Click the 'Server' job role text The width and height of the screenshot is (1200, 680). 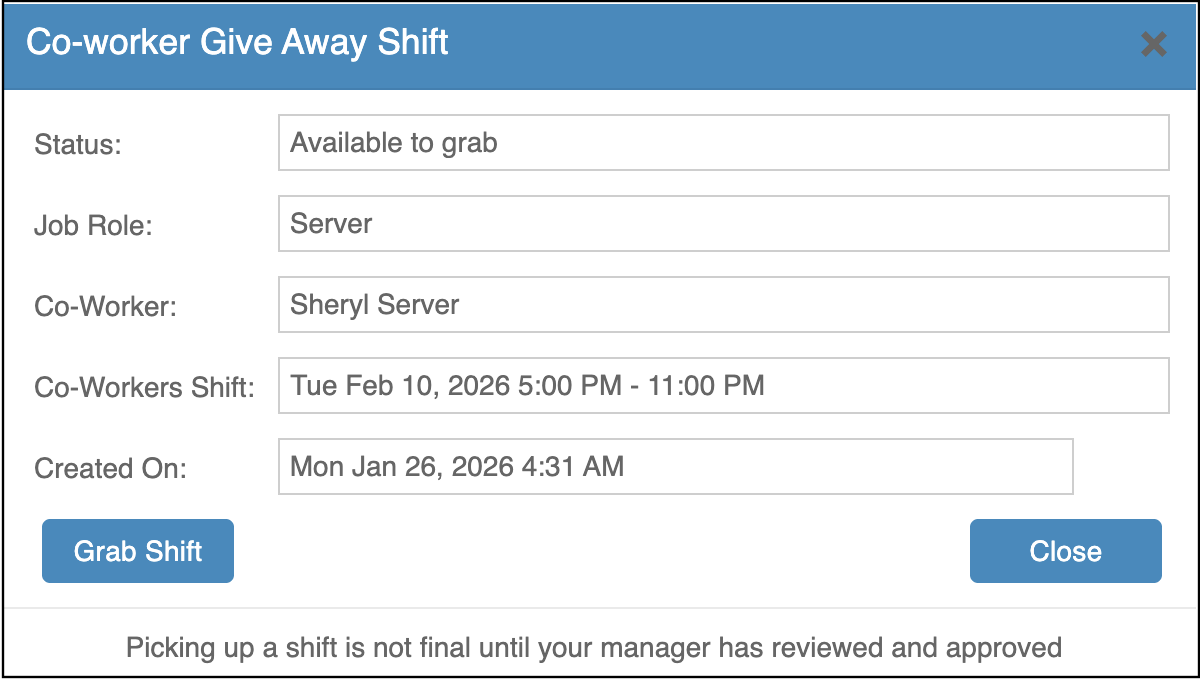[330, 224]
